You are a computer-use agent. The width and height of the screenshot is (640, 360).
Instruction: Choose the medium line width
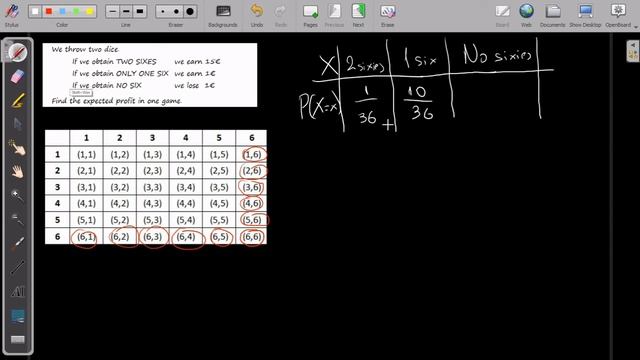tap(126, 11)
